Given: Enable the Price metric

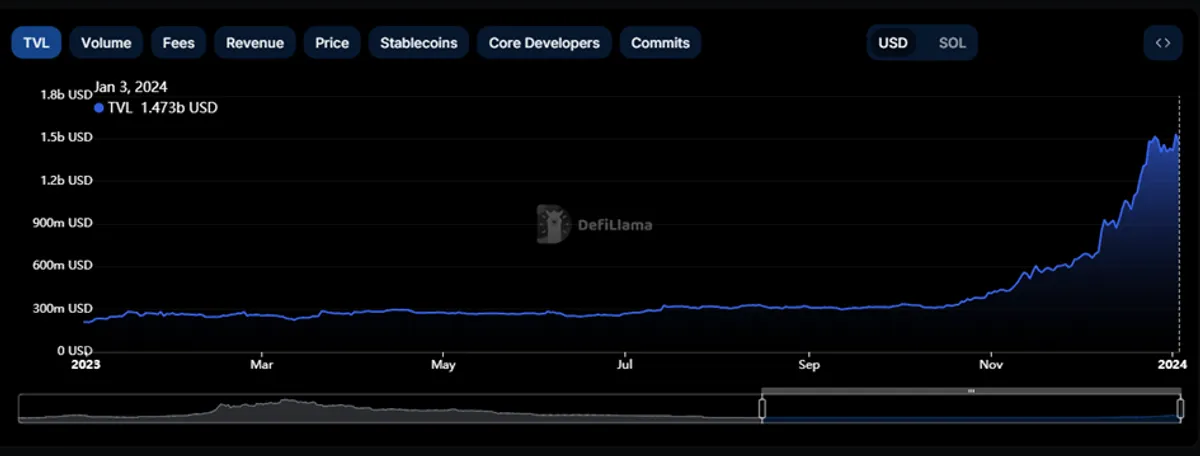Looking at the screenshot, I should click(332, 43).
